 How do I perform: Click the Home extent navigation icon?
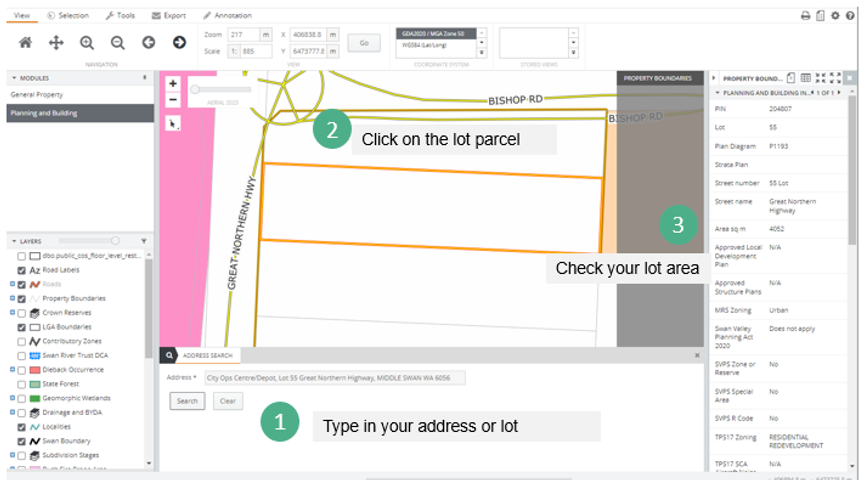click(26, 42)
